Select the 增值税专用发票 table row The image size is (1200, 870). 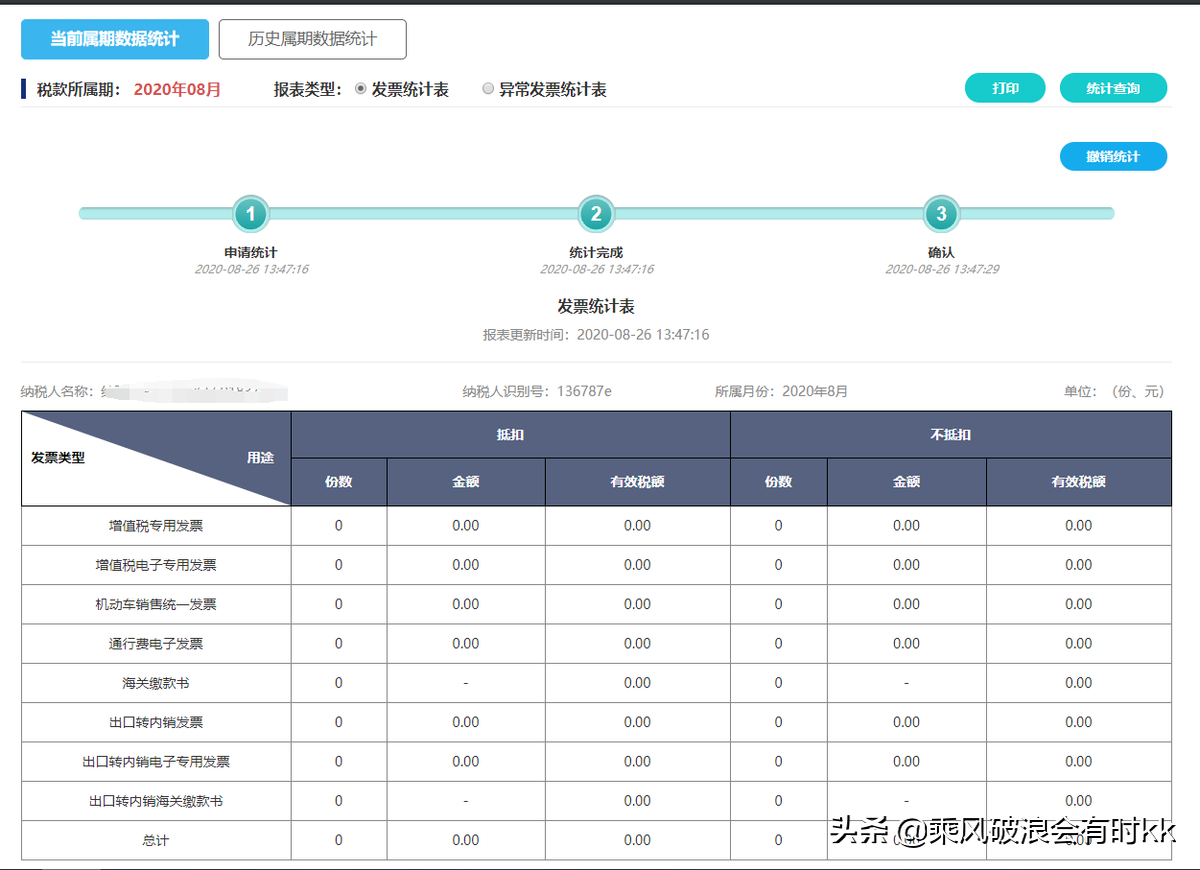pyautogui.click(x=155, y=525)
